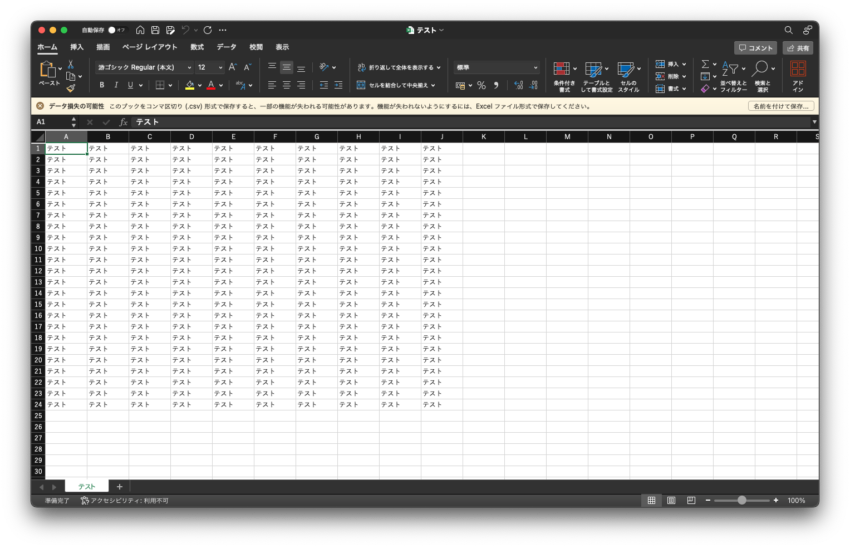Screen dimensions: 850x548
Task: Open the 標準 number format dropdown
Action: (497, 67)
